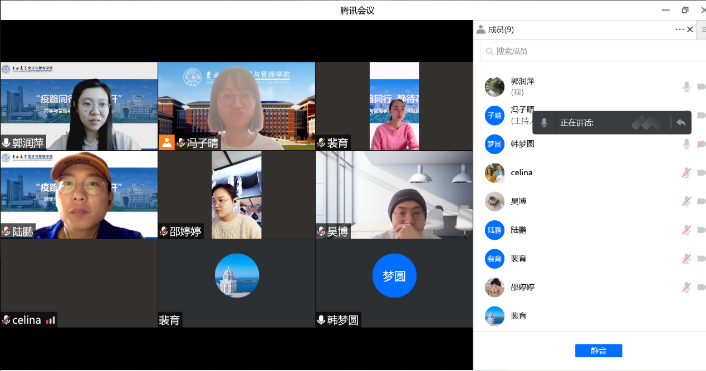The height and width of the screenshot is (371, 706).
Task: Click the microphone icon in the speaking popup
Action: tap(544, 122)
